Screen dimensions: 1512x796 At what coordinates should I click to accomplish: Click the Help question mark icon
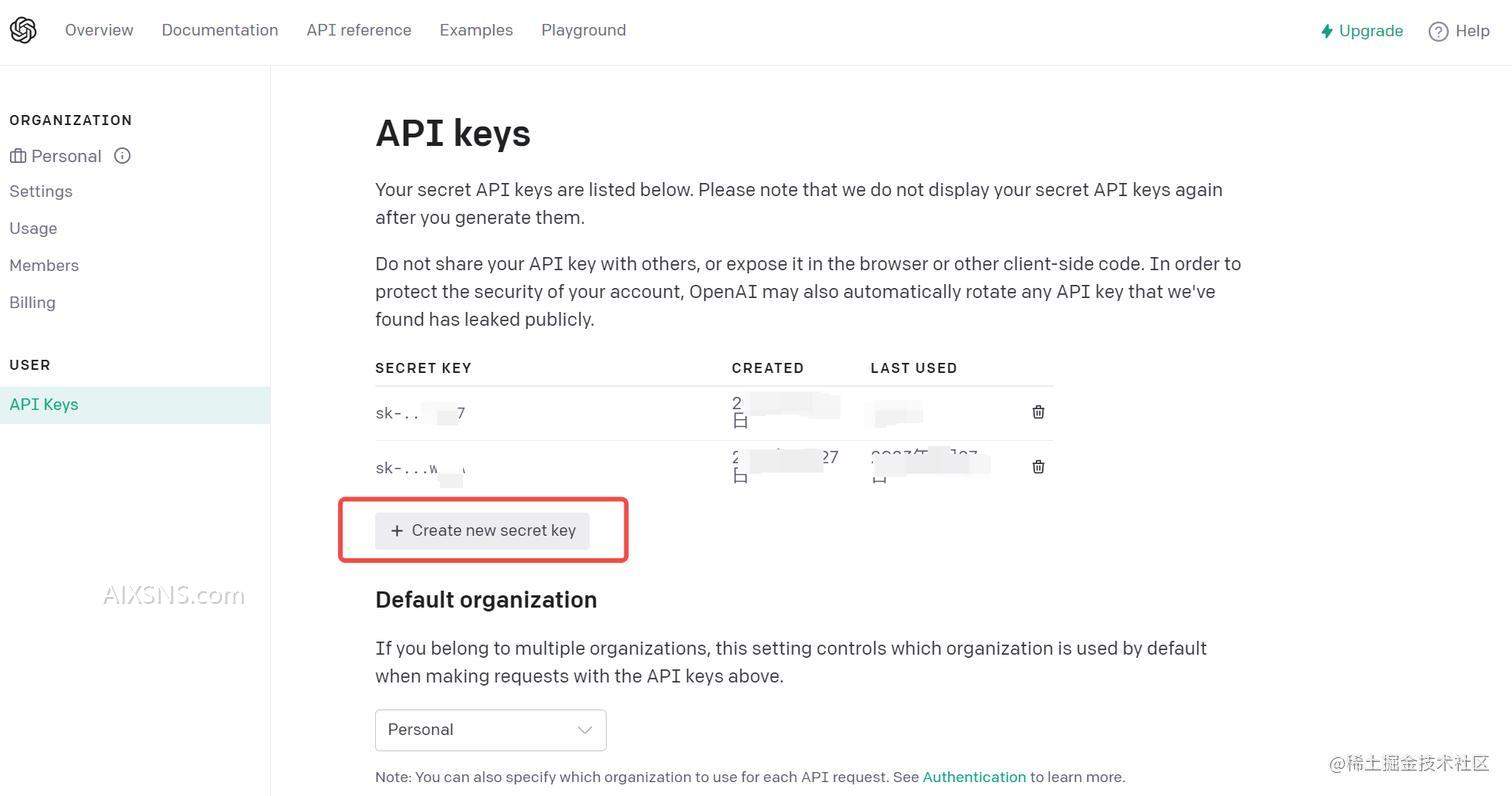(x=1438, y=31)
